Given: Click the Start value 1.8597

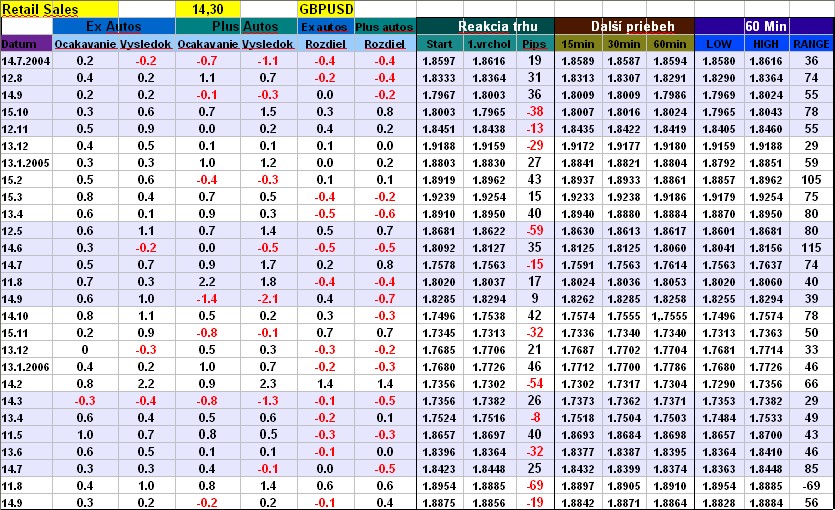Looking at the screenshot, I should click(x=439, y=61).
